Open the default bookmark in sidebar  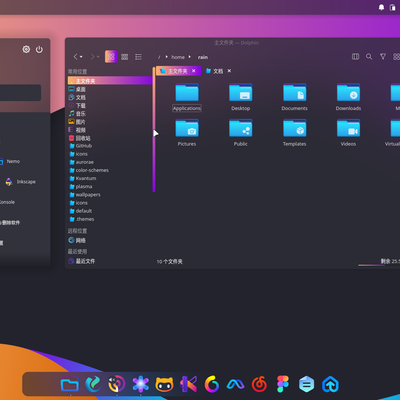pos(110,211)
